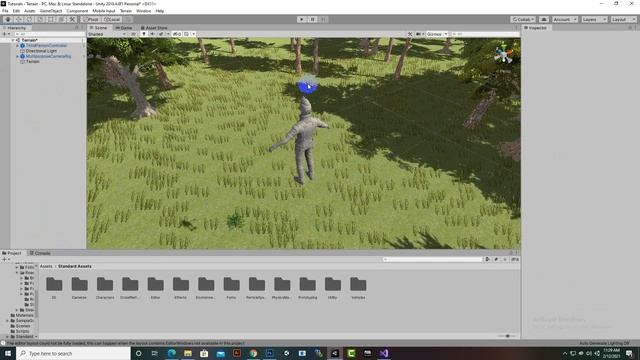Open Visual Studio from taskbar

384,353
